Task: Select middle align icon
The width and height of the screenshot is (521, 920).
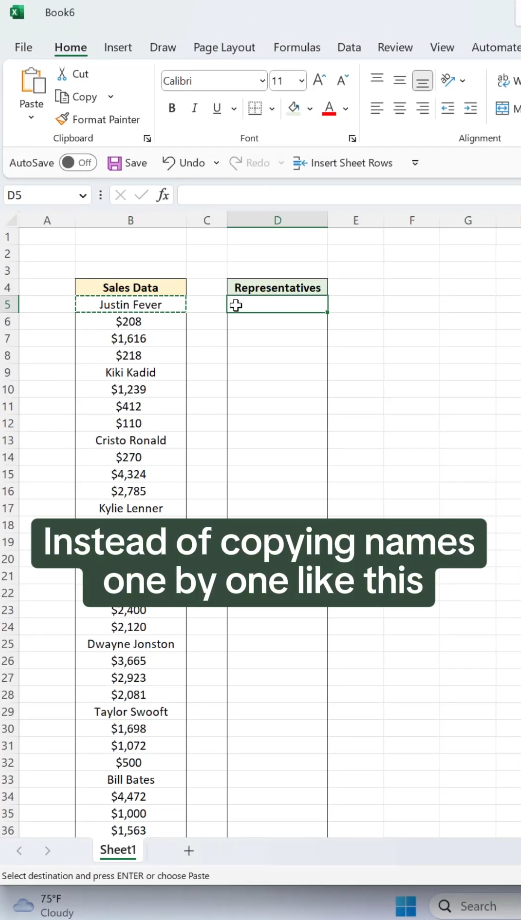Action: [400, 80]
